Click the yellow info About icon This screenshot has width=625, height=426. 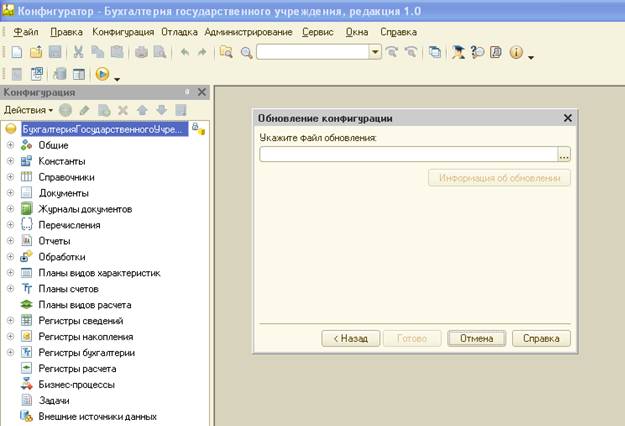tap(516, 52)
